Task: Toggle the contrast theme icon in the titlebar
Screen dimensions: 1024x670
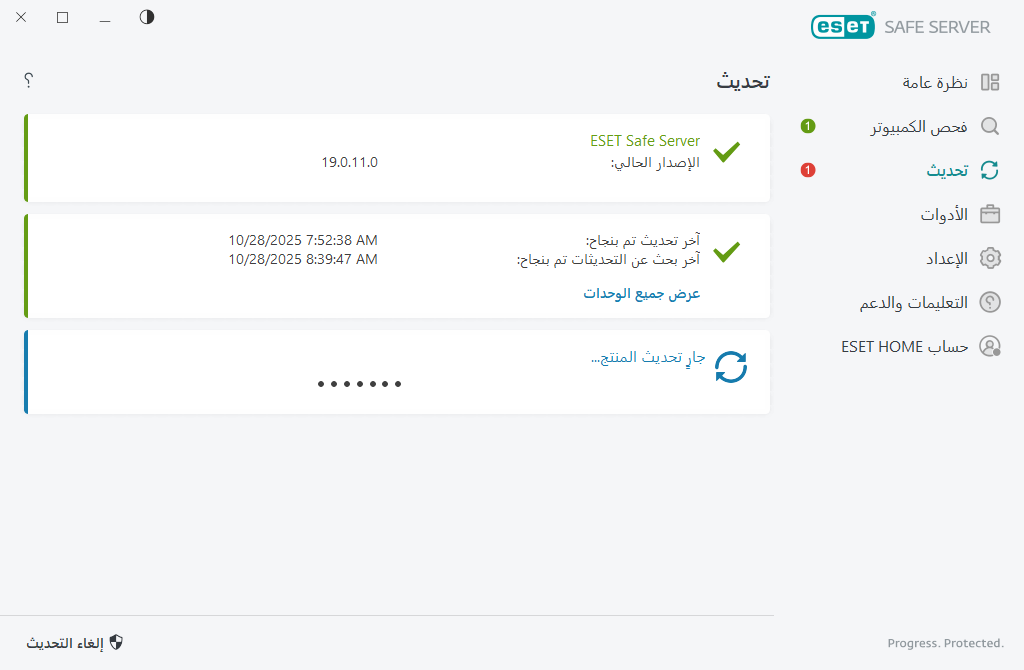Action: (146, 17)
